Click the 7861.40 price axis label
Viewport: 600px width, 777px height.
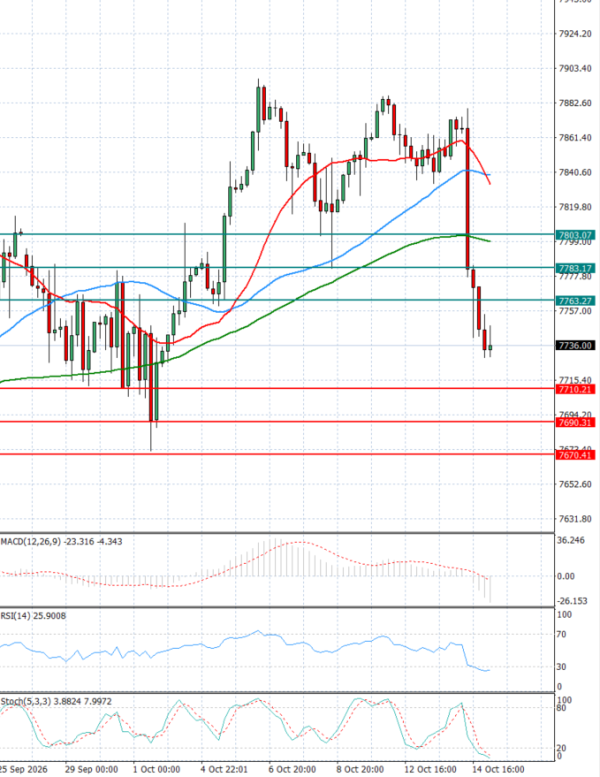(575, 137)
